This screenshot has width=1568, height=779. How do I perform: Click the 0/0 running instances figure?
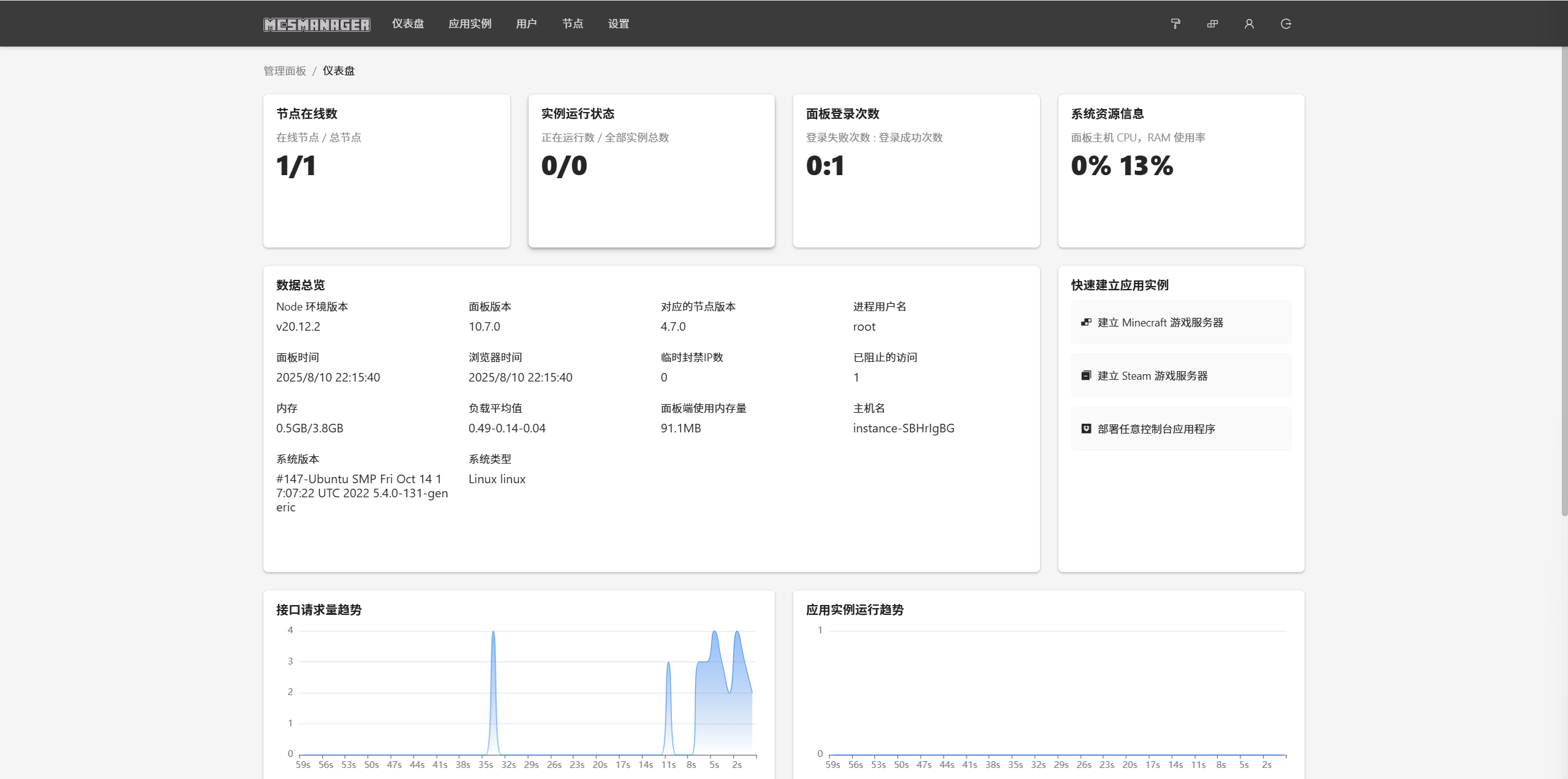[564, 165]
